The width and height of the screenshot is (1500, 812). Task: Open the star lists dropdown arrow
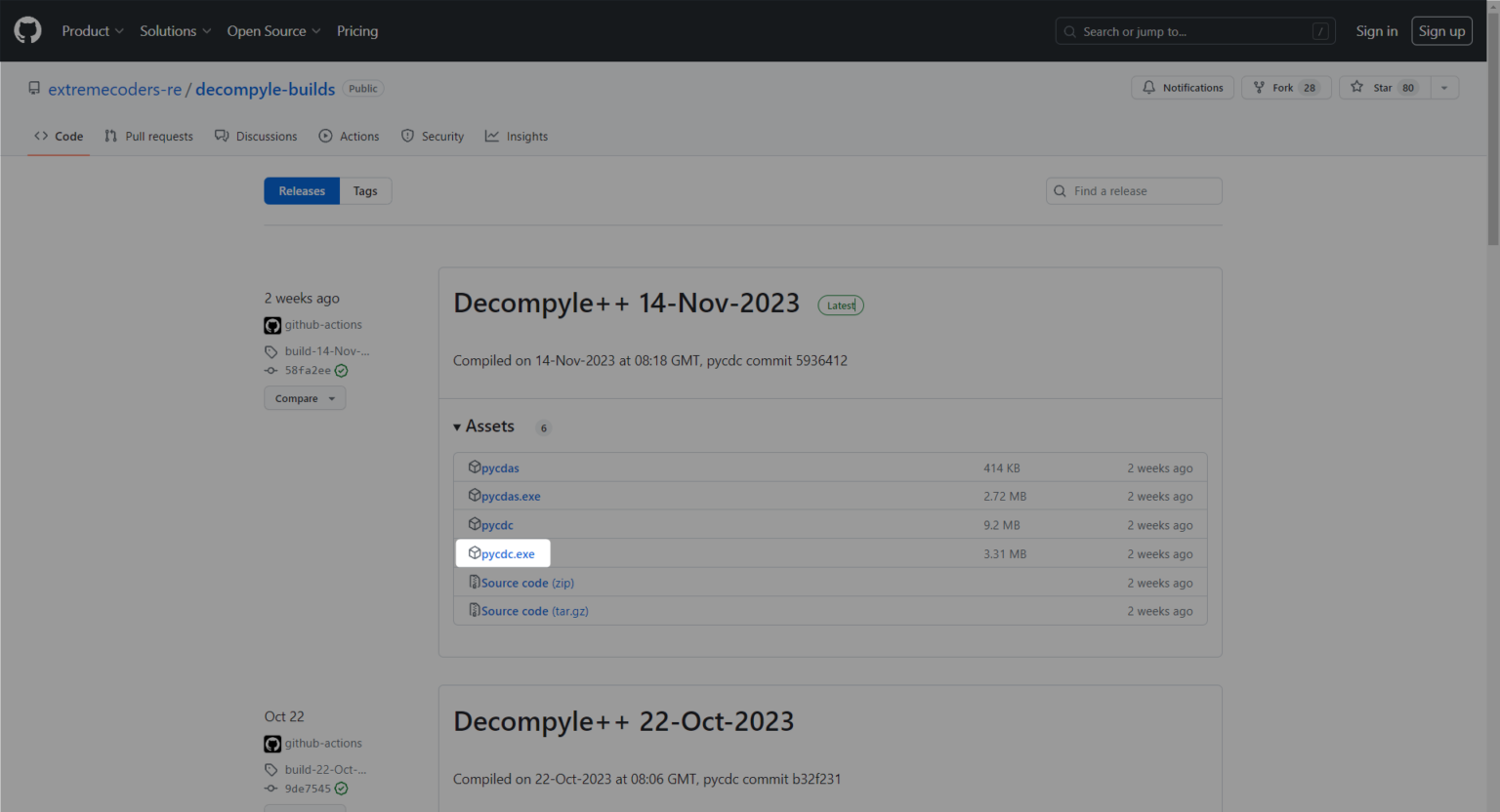click(1444, 88)
